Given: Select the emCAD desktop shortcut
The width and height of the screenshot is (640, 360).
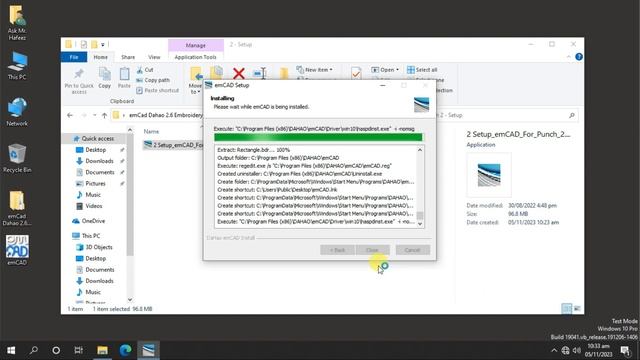Looking at the screenshot, I should [x=17, y=250].
